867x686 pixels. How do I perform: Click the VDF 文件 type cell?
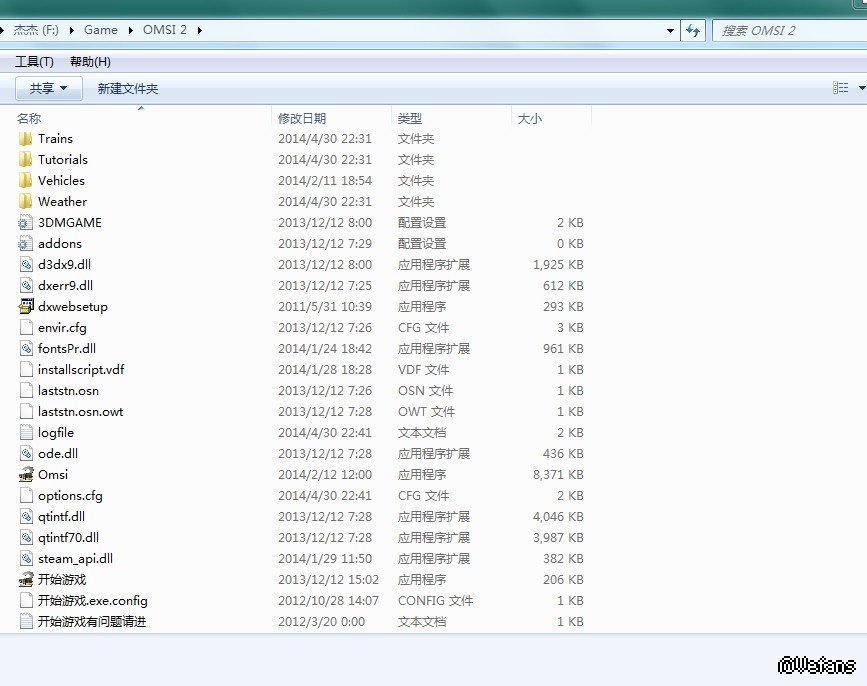(x=424, y=370)
